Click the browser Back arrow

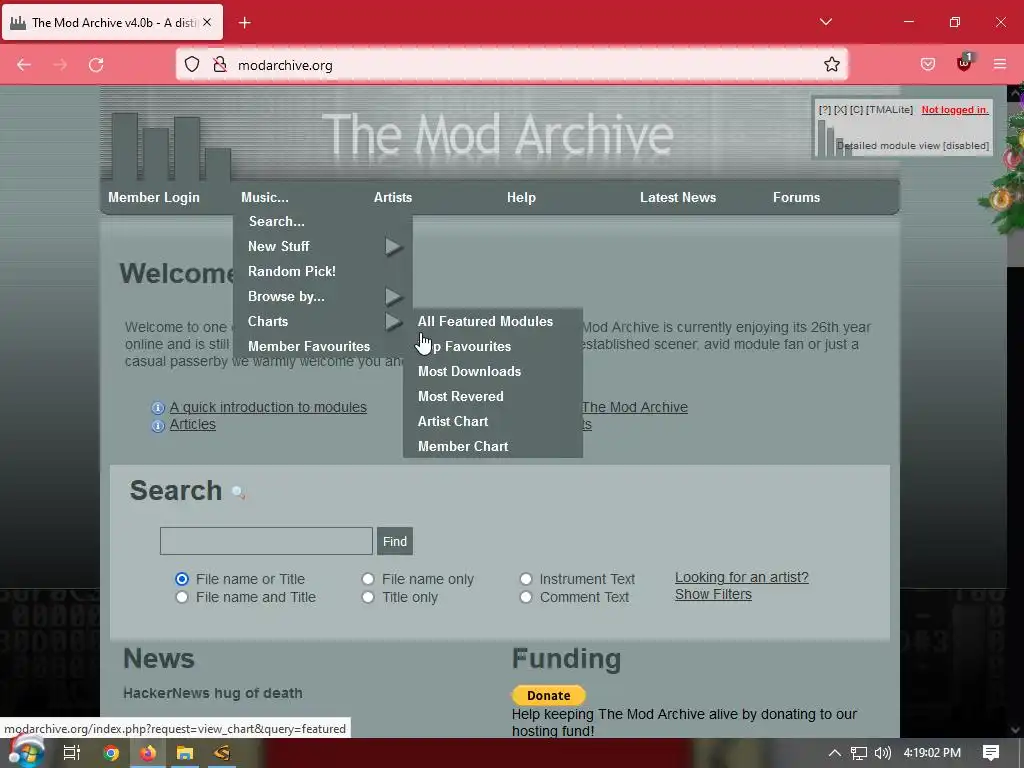24,65
